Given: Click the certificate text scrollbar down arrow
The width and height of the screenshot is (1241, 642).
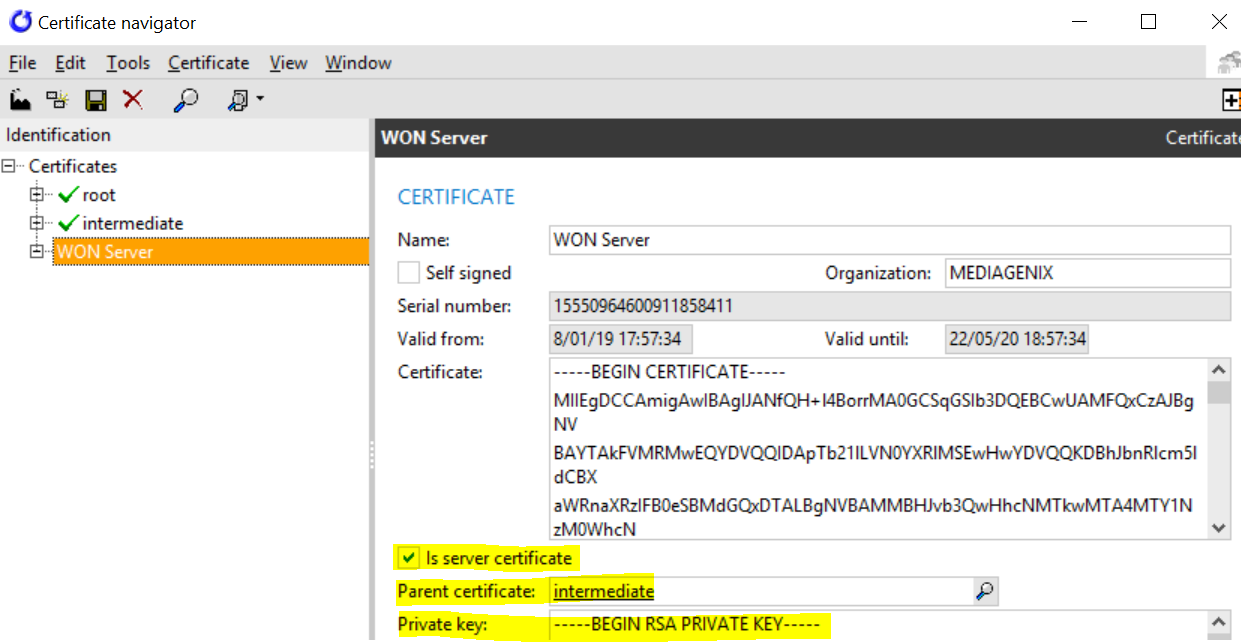Looking at the screenshot, I should (x=1218, y=528).
